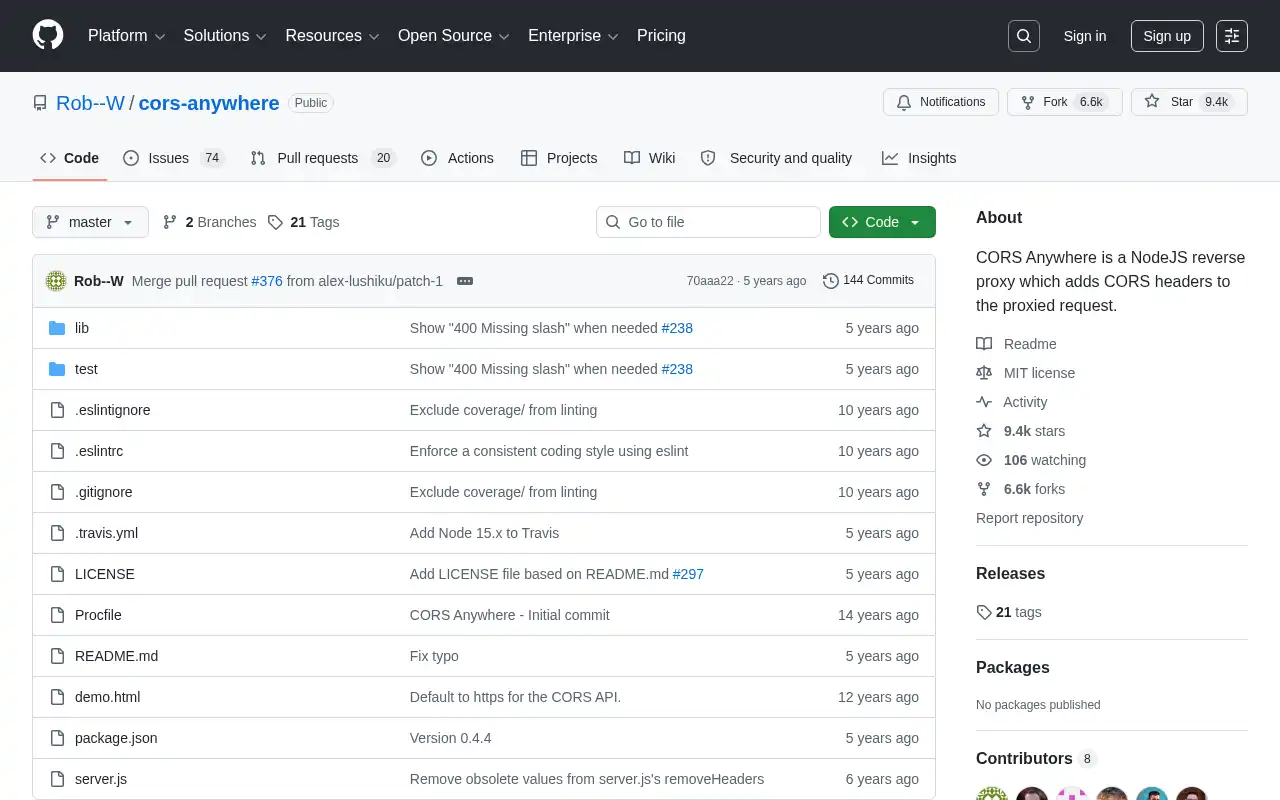Click the file icon next to .eslintignore
This screenshot has height=800, width=1280.
tap(57, 410)
